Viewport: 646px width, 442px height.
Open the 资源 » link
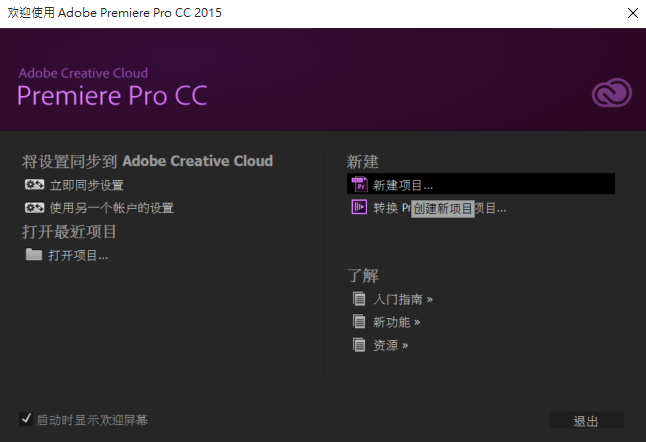pos(391,345)
